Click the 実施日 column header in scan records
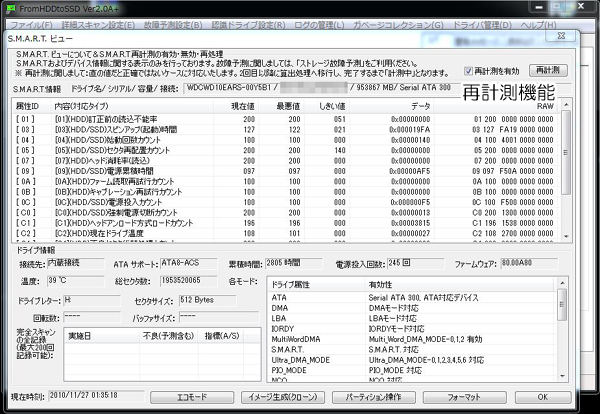This screenshot has width=600, height=414. click(x=102, y=336)
